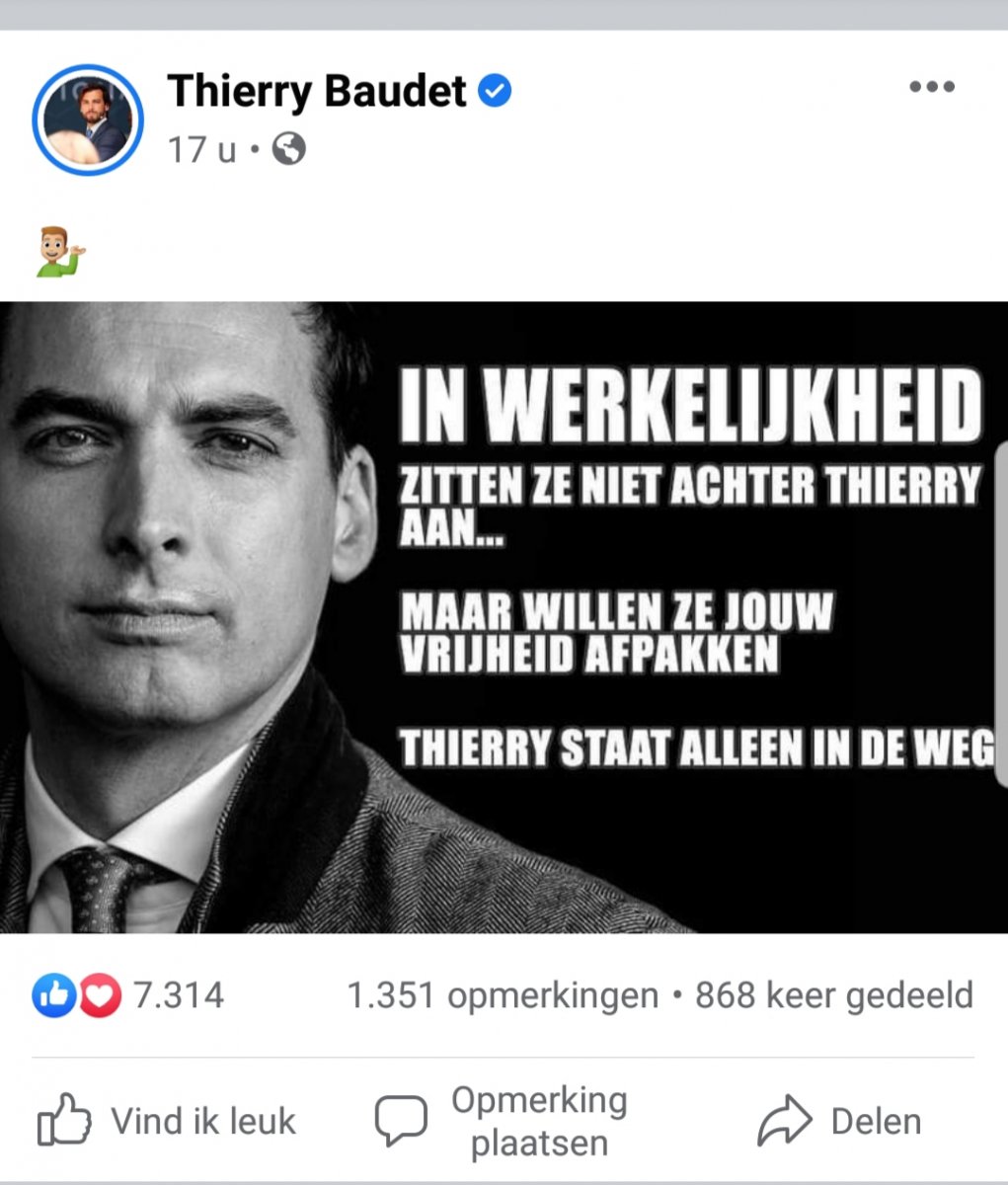View the 868 keer gedeeld shares
The width and height of the screenshot is (1008, 1185).
[834, 995]
